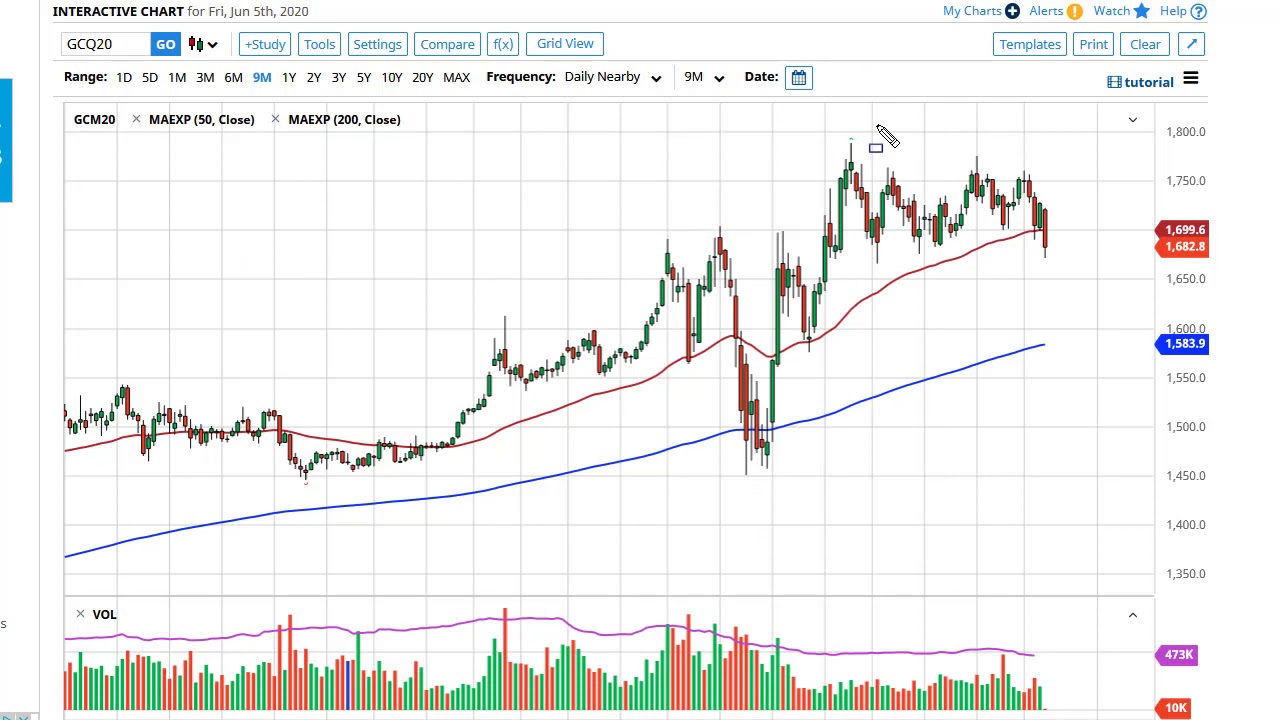
Task: Print the chart
Action: (1093, 44)
